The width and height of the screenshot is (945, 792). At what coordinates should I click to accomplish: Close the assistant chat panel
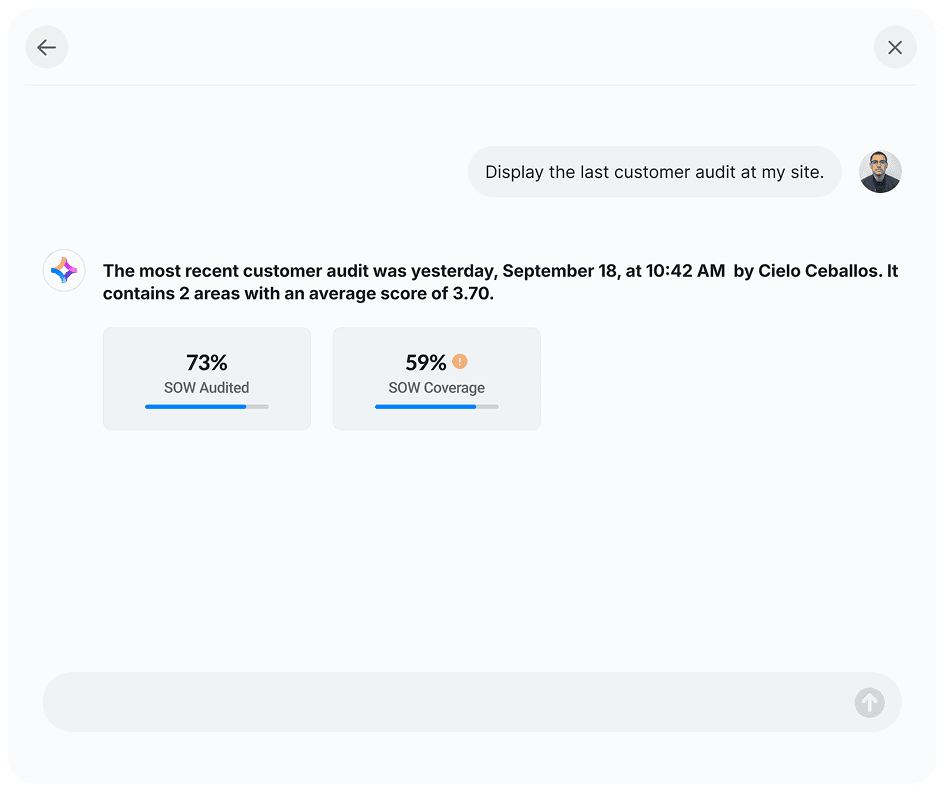(895, 47)
